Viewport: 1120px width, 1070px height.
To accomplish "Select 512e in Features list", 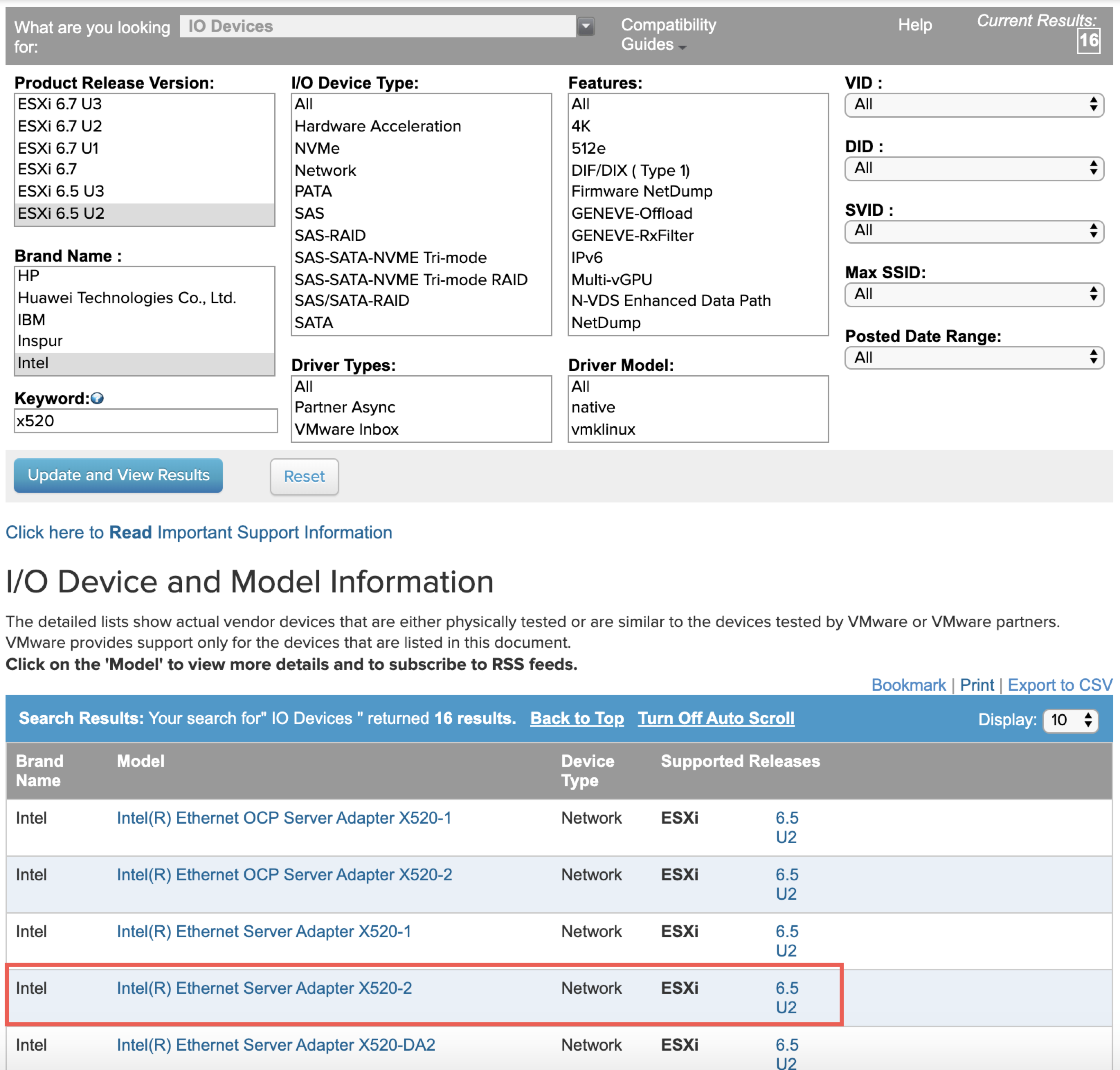I will point(698,148).
